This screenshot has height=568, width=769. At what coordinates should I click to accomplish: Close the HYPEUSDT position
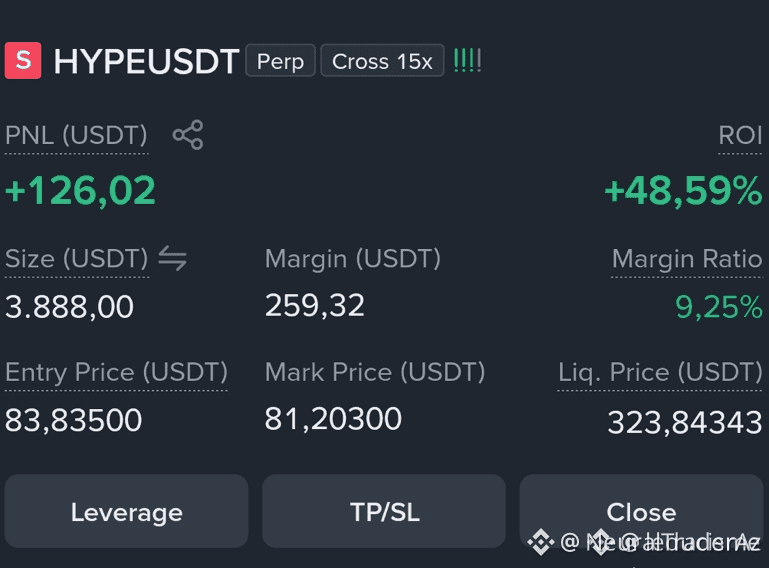(641, 512)
